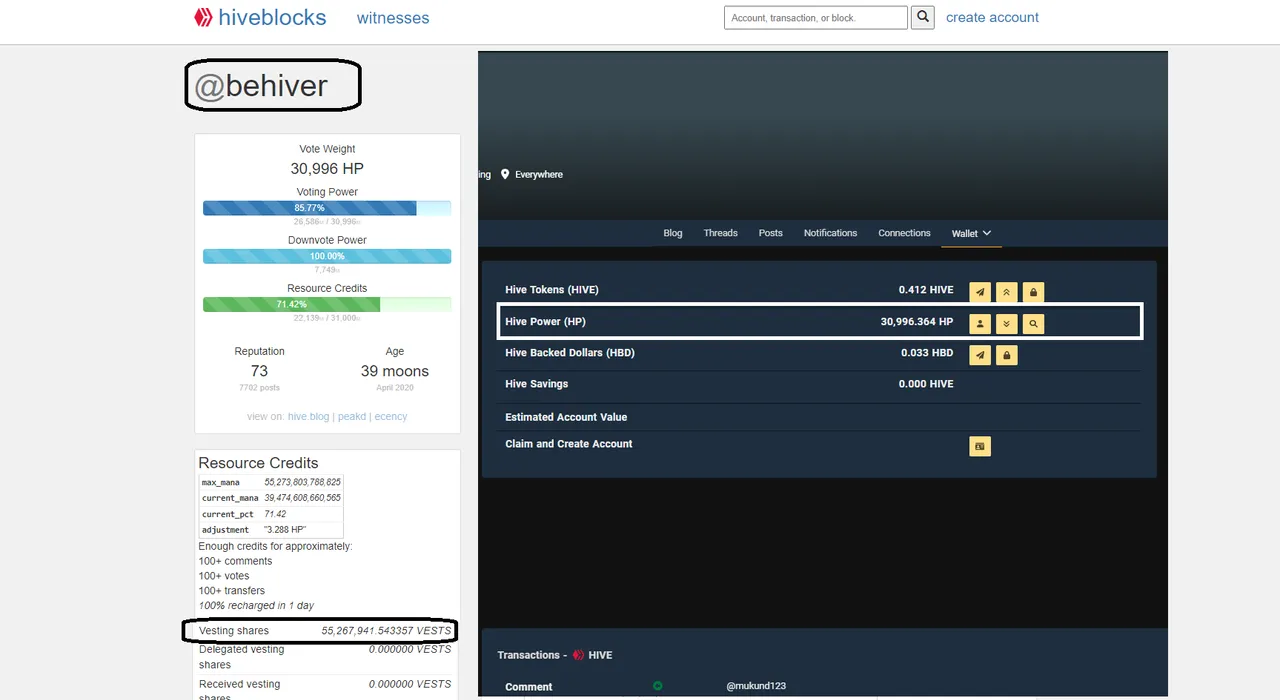
Task: Switch to the Threads tab
Action: point(720,233)
